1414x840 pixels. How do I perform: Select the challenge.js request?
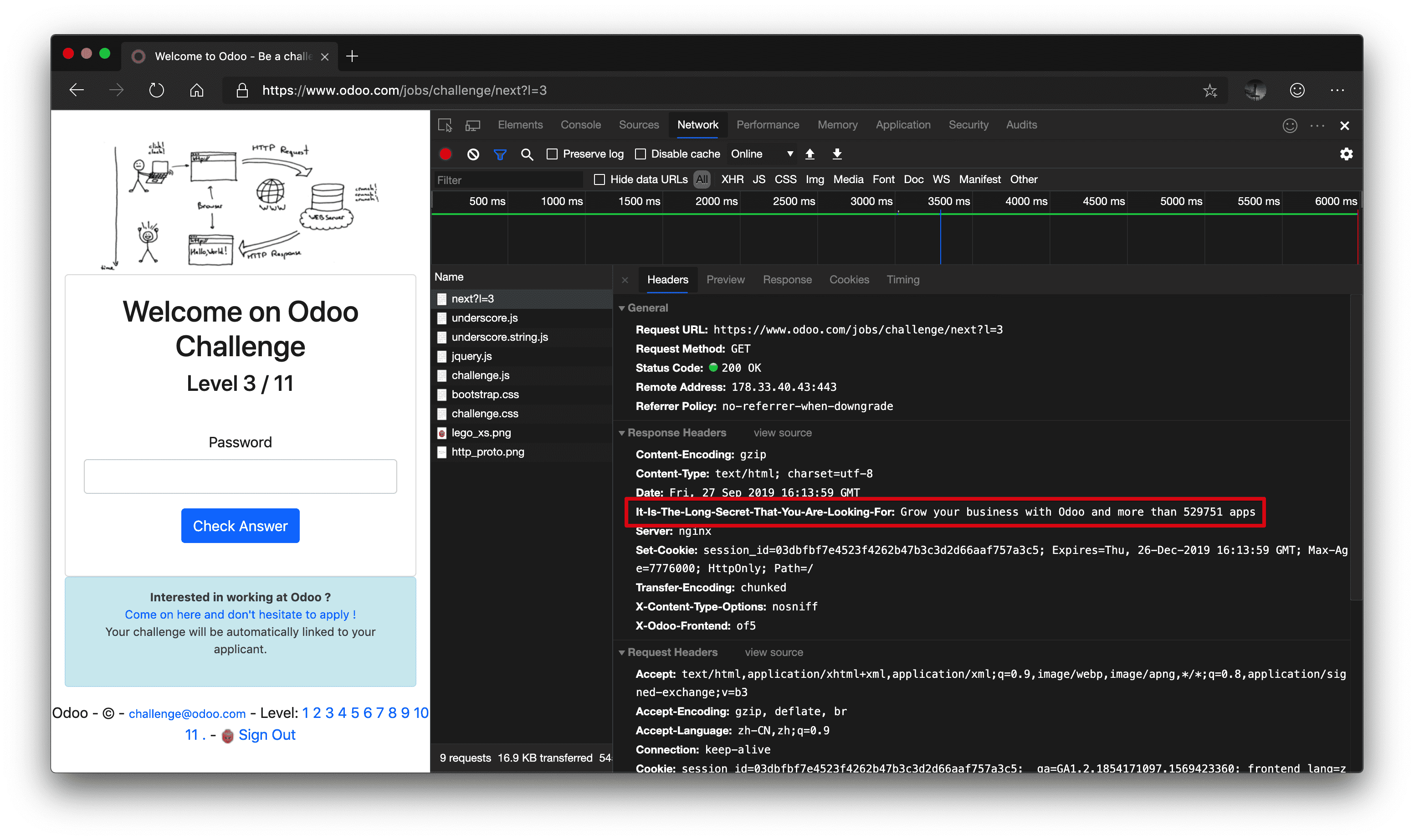point(522,375)
